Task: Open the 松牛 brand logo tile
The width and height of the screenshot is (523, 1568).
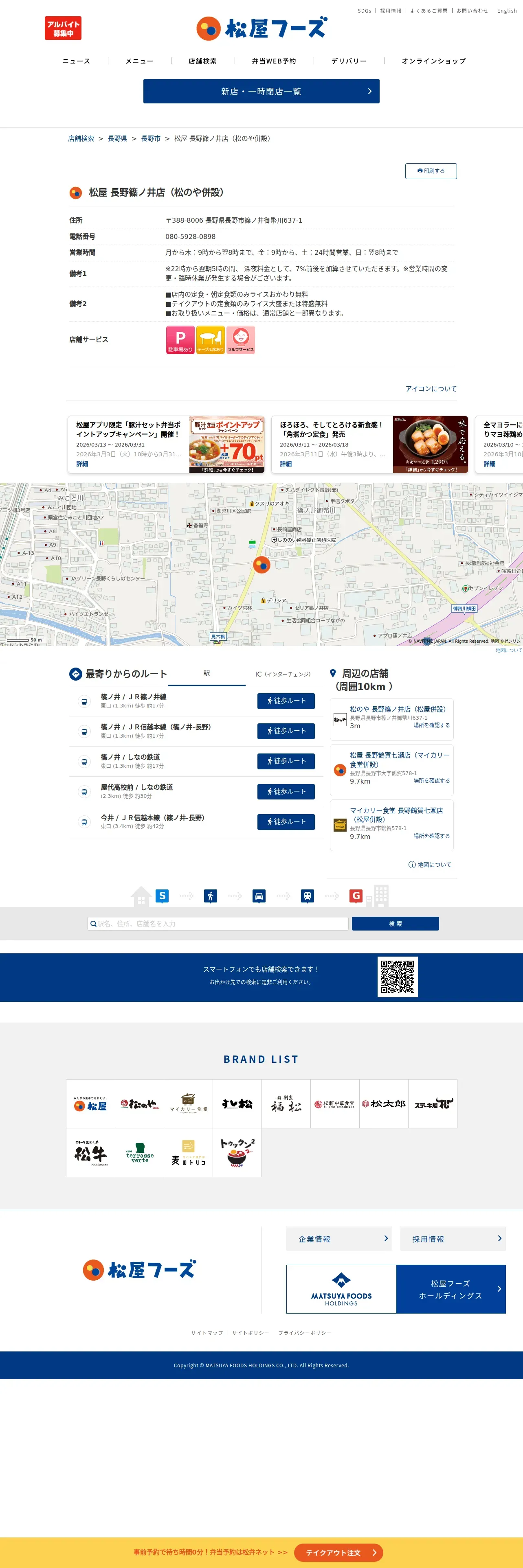Action: pos(91,1153)
